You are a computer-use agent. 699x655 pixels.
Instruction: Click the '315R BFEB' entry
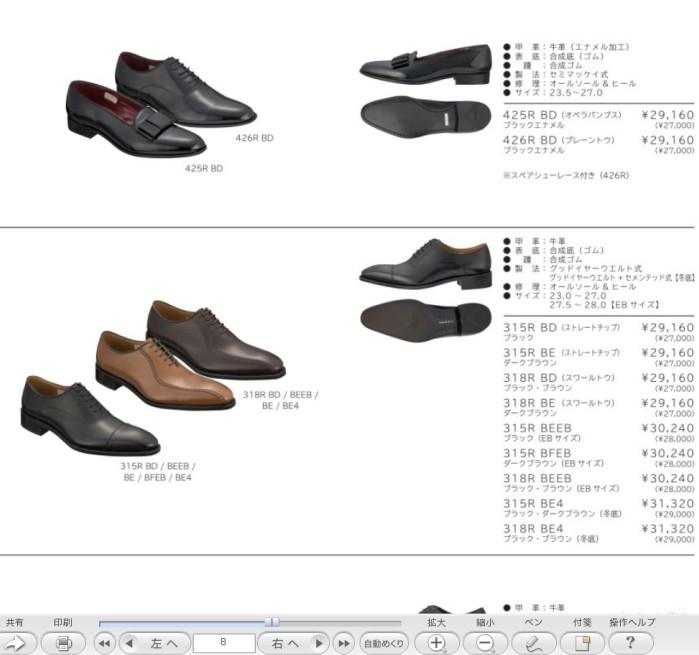click(x=598, y=458)
